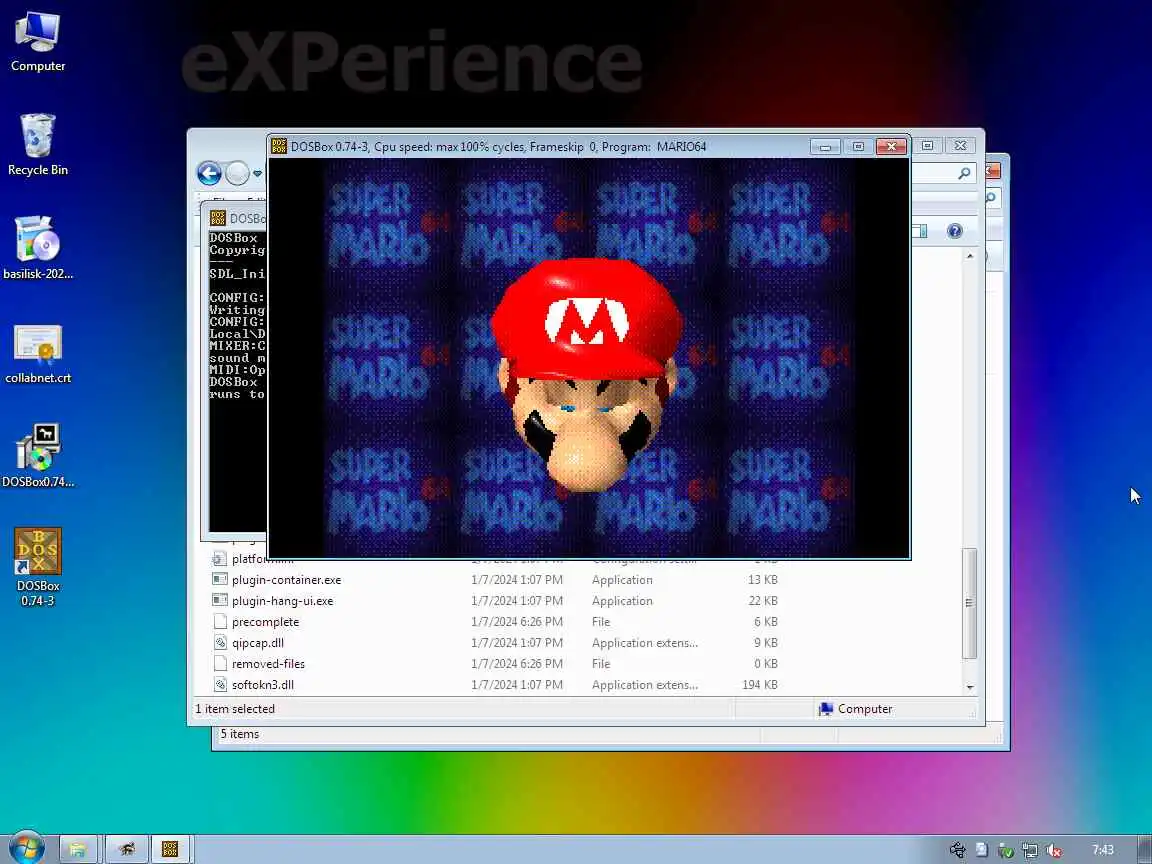Click the 194 KB size cell
1152x864 pixels.
(x=760, y=685)
